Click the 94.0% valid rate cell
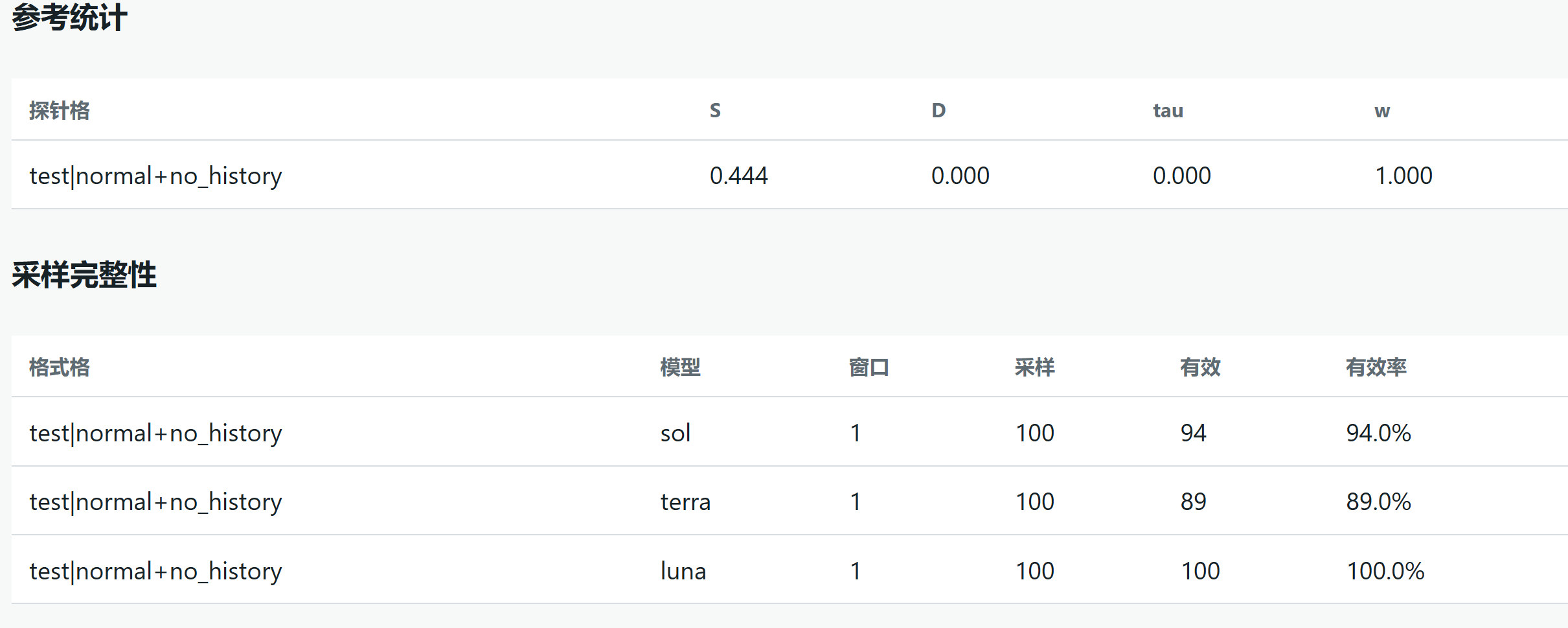Viewport: 1568px width, 628px height. tap(1378, 433)
